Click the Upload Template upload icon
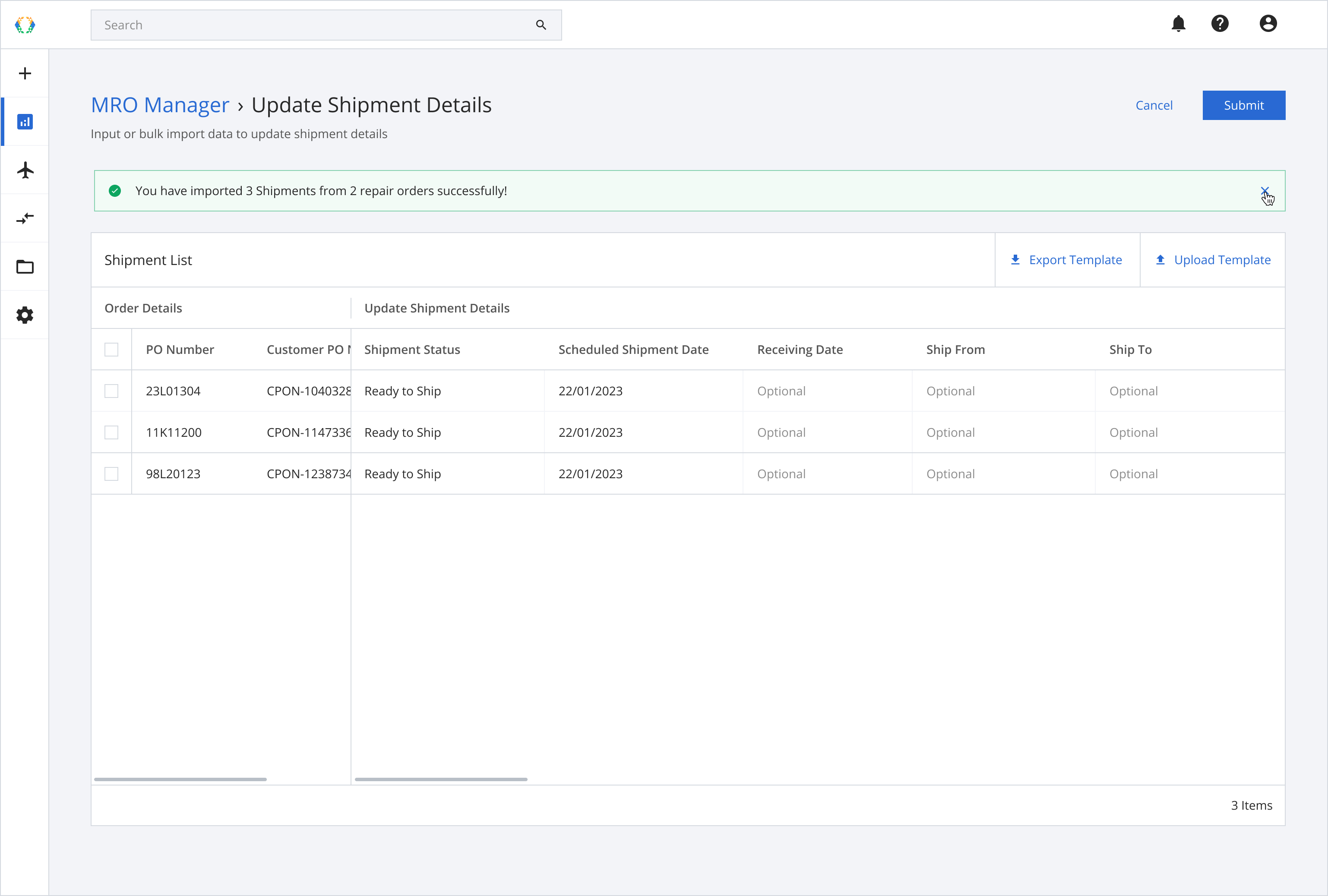 click(x=1160, y=259)
